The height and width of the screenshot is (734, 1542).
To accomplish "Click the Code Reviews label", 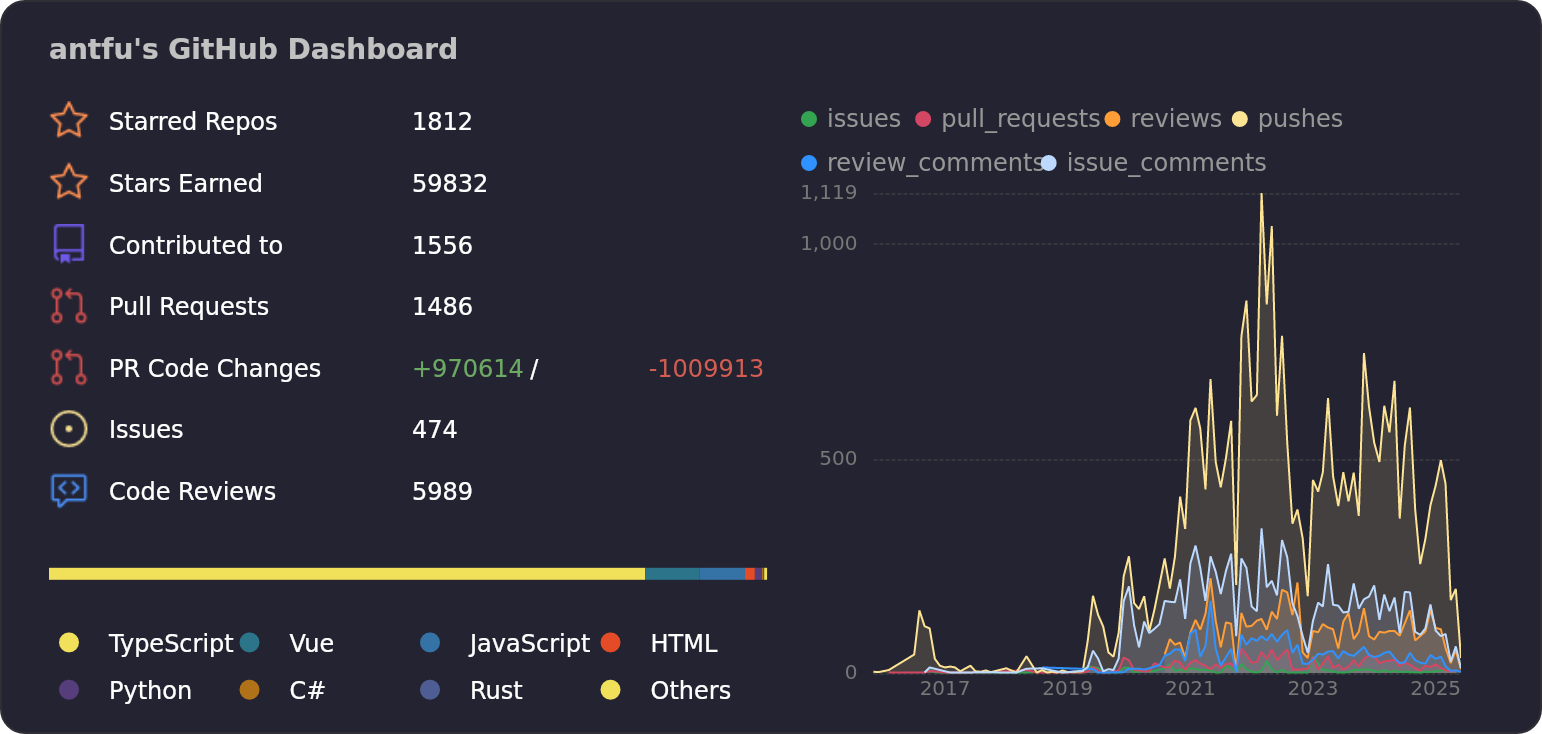I will (x=192, y=492).
